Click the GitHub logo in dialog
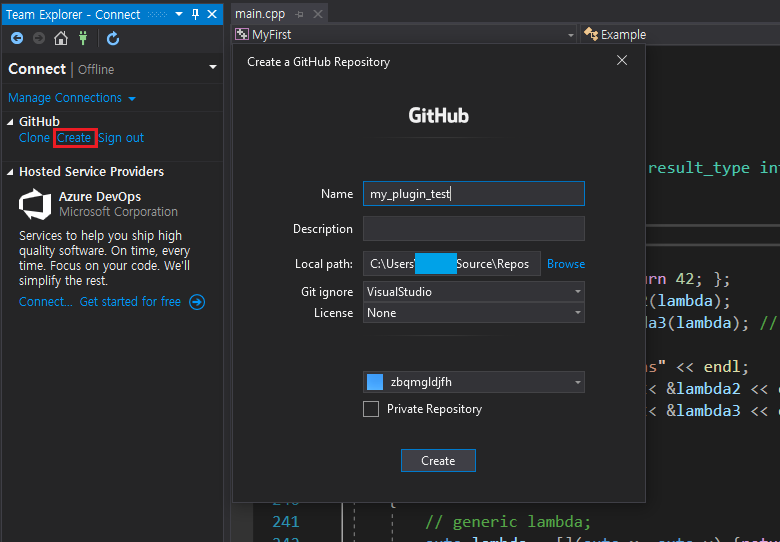780x542 pixels. click(438, 115)
